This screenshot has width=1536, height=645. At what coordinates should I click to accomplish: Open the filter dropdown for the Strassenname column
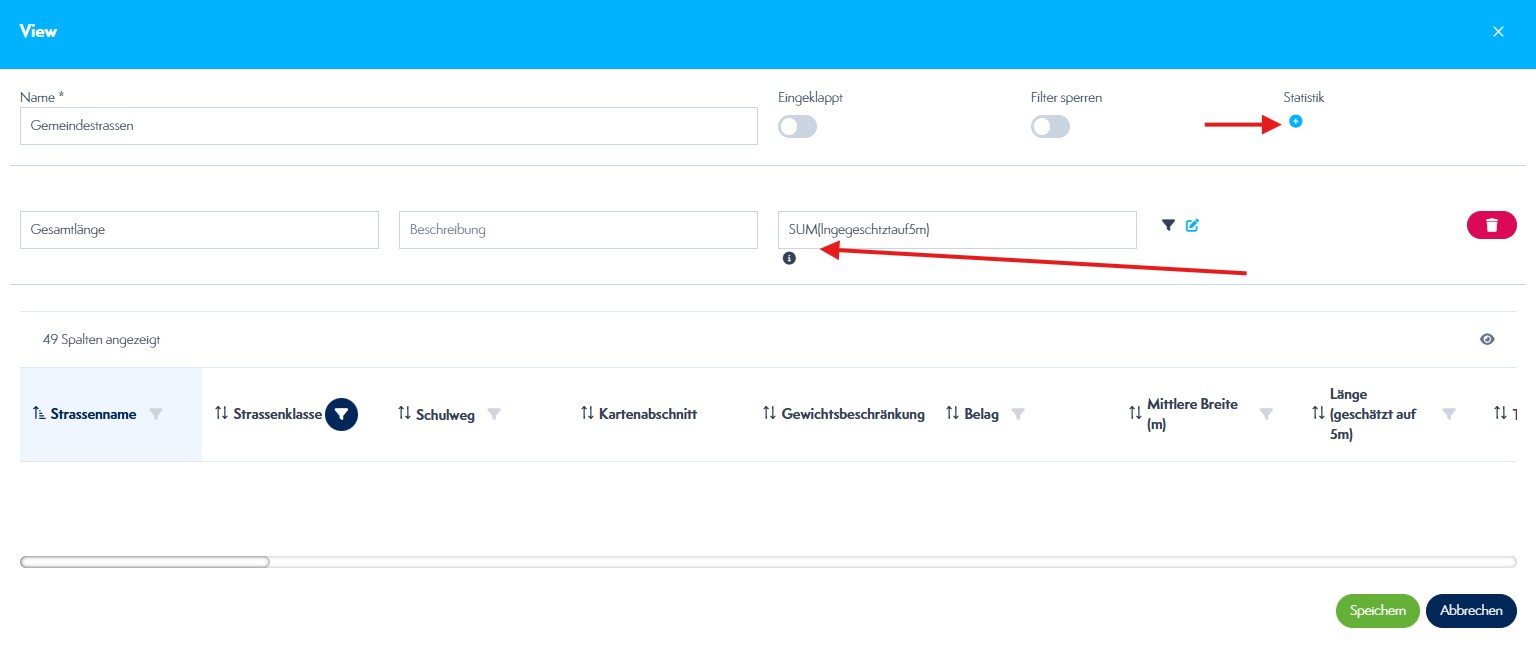coord(155,414)
